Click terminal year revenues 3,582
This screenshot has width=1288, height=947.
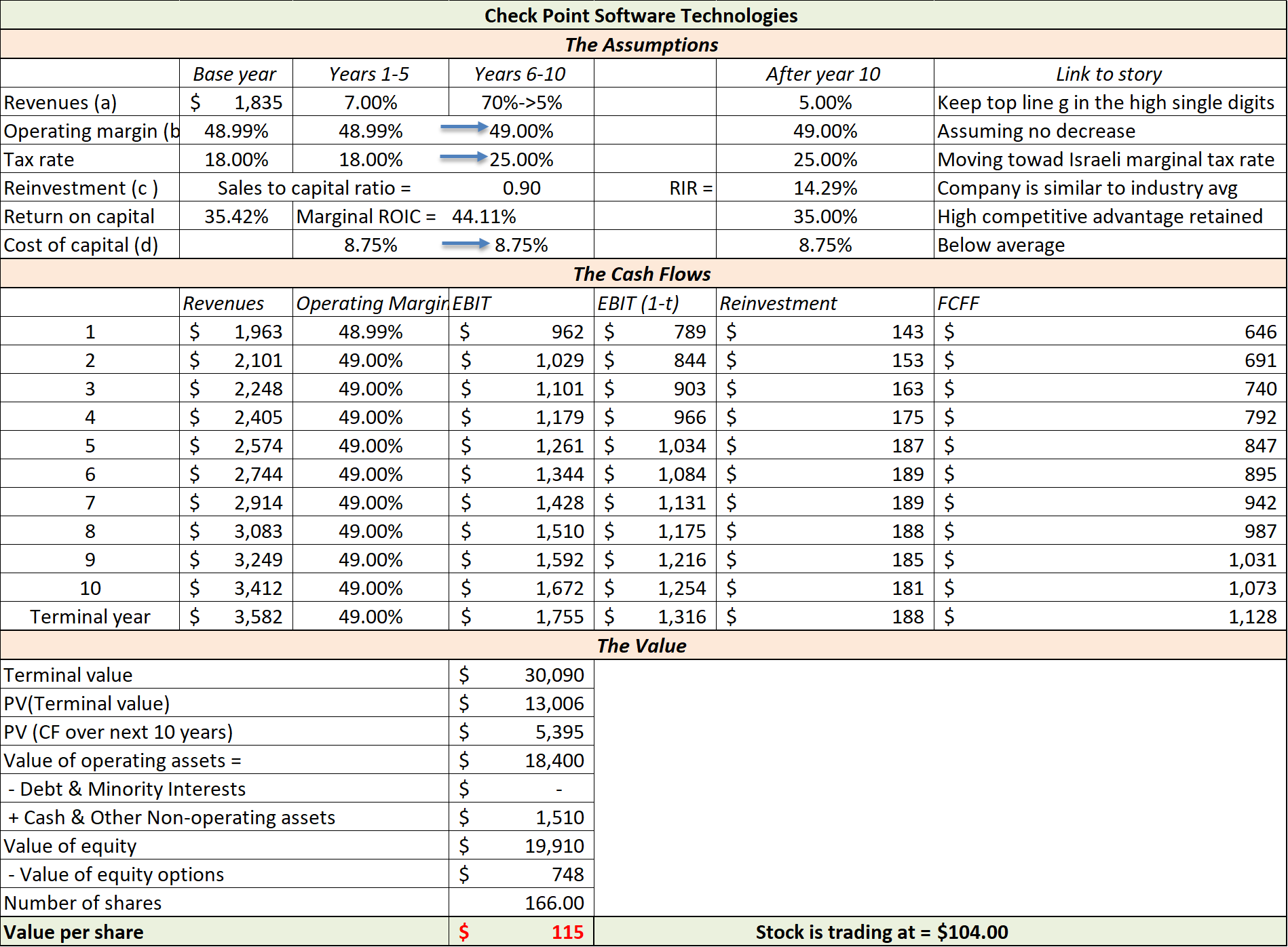coord(258,617)
